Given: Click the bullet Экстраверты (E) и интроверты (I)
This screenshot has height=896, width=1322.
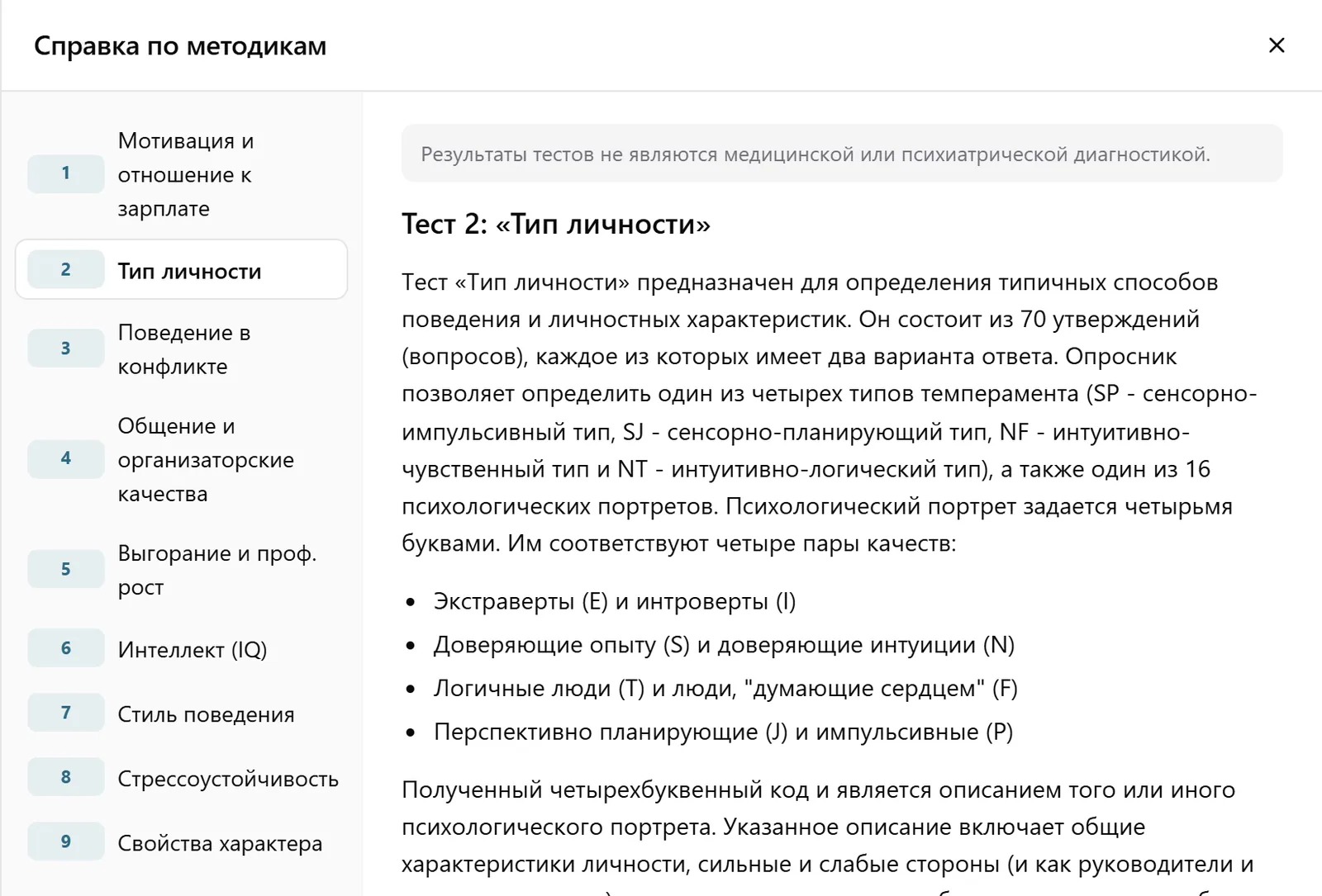Looking at the screenshot, I should (615, 601).
